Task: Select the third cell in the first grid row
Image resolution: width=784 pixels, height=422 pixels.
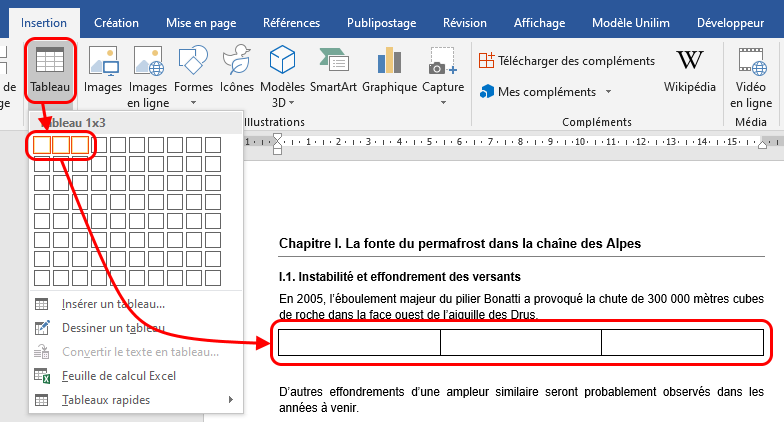Action: click(x=80, y=146)
